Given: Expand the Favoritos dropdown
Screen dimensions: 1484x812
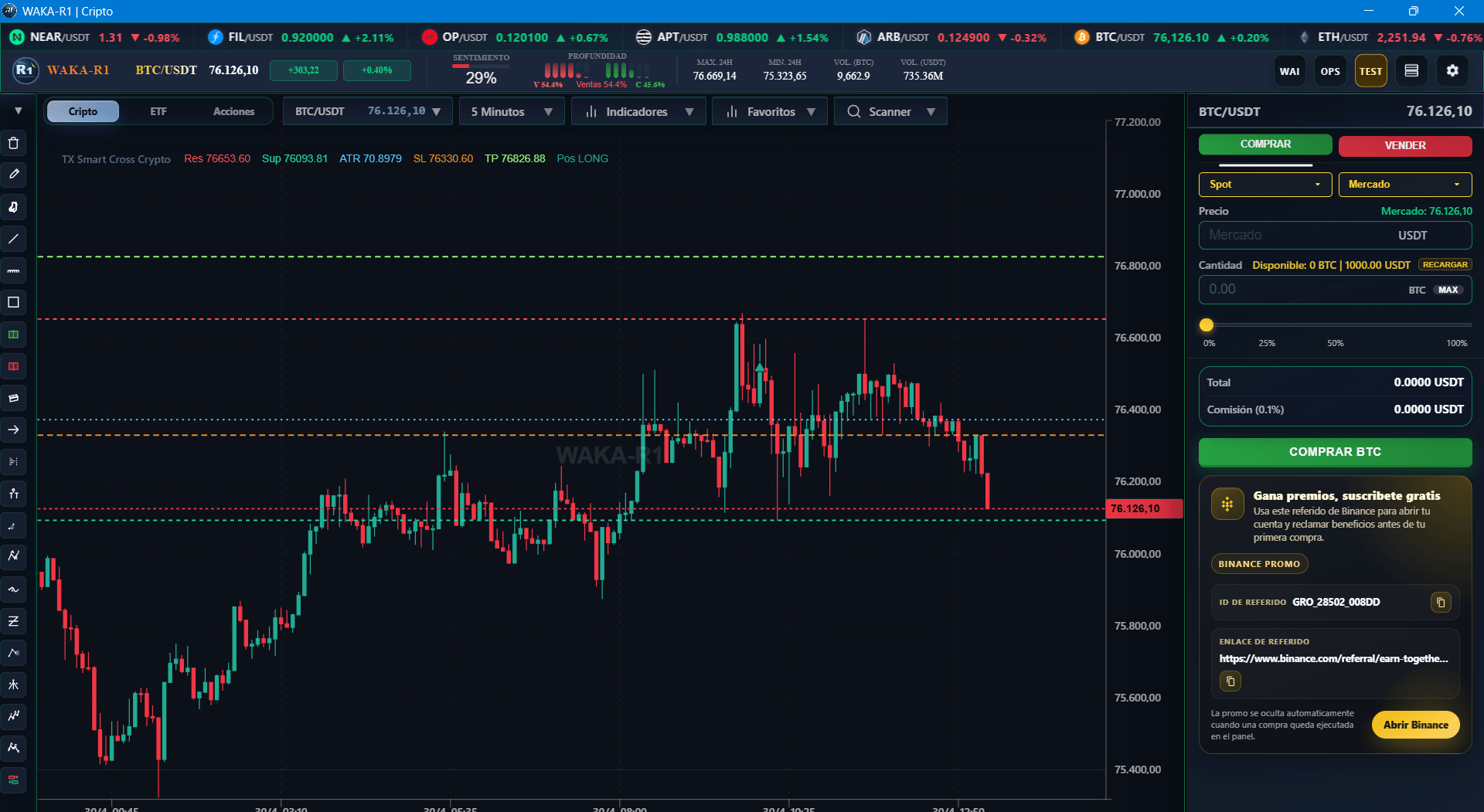Looking at the screenshot, I should click(x=770, y=111).
